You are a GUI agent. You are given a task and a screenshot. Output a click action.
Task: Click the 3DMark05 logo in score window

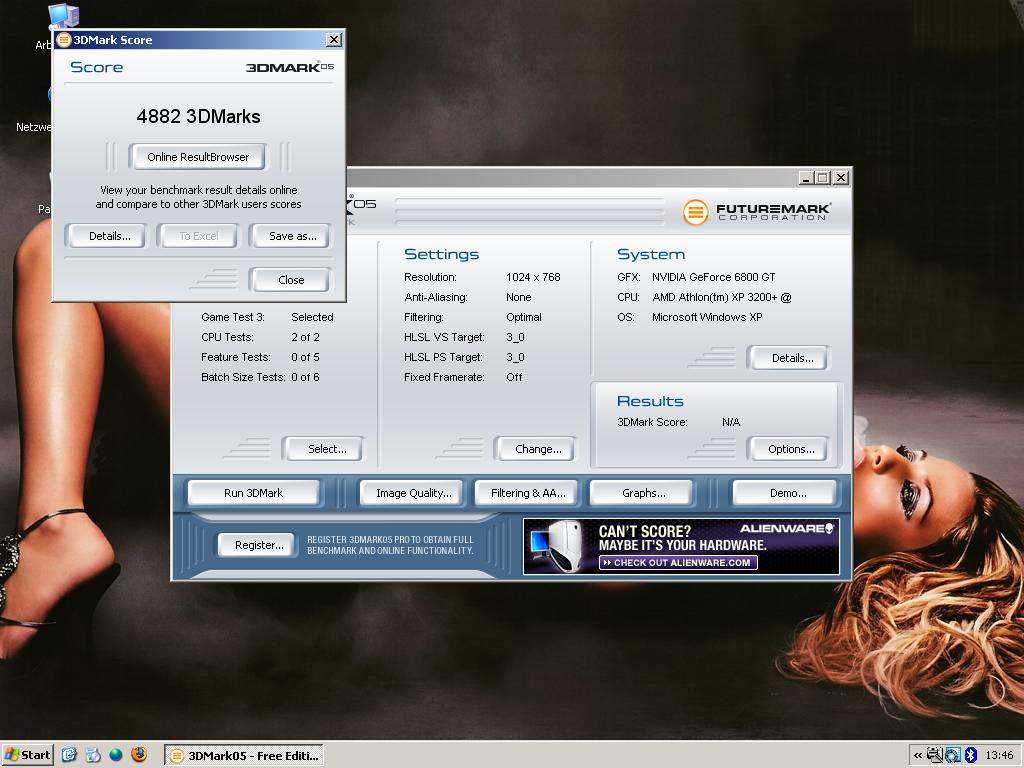(x=289, y=67)
